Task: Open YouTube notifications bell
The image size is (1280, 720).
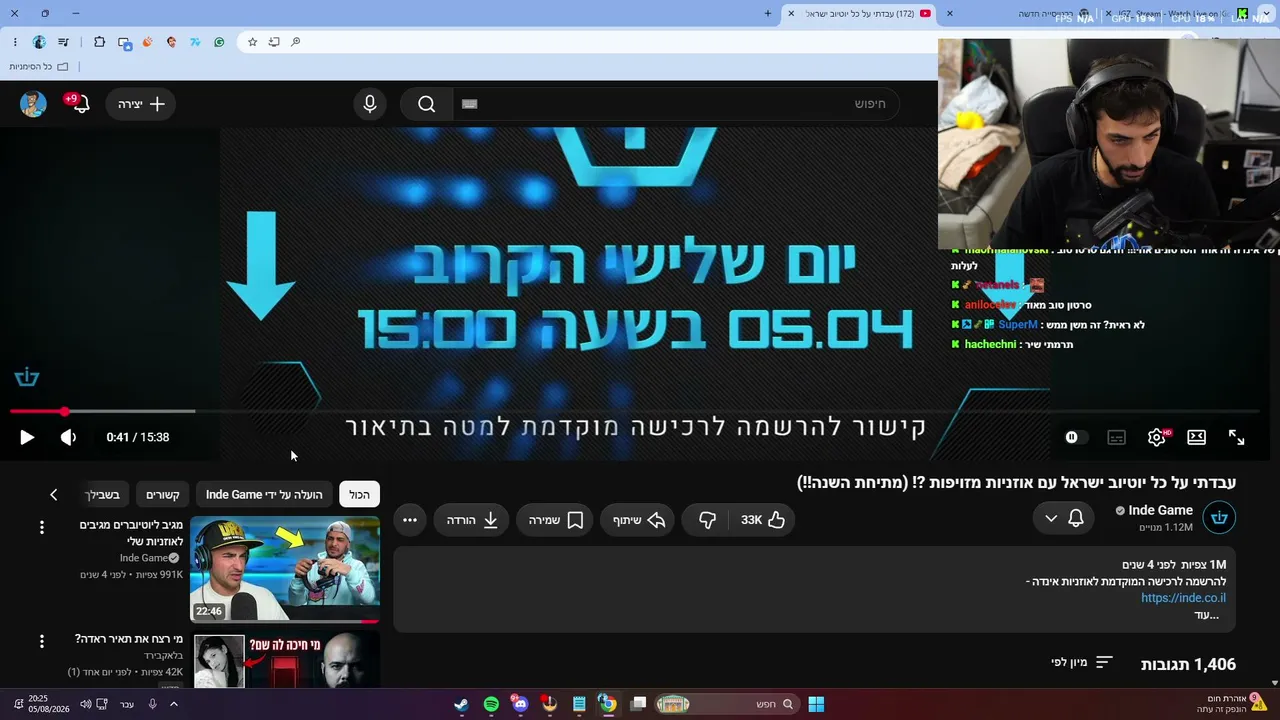Action: [80, 104]
